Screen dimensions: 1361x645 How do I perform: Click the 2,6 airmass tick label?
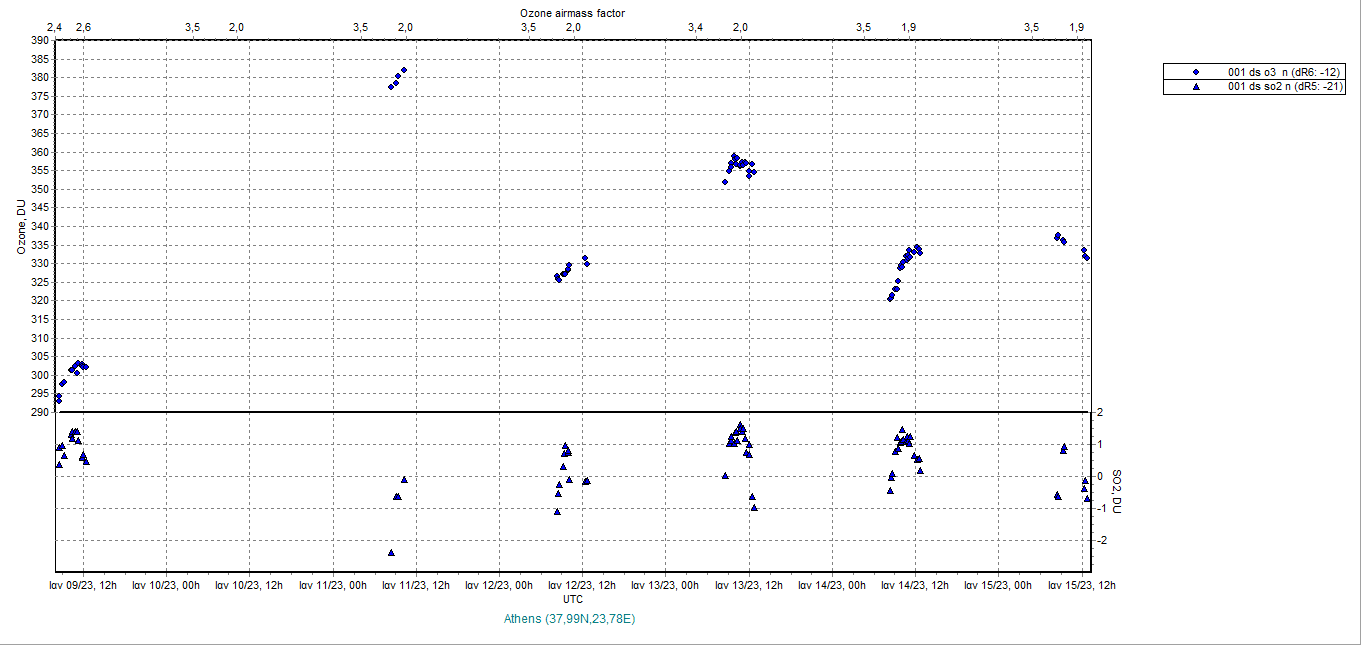coord(83,27)
